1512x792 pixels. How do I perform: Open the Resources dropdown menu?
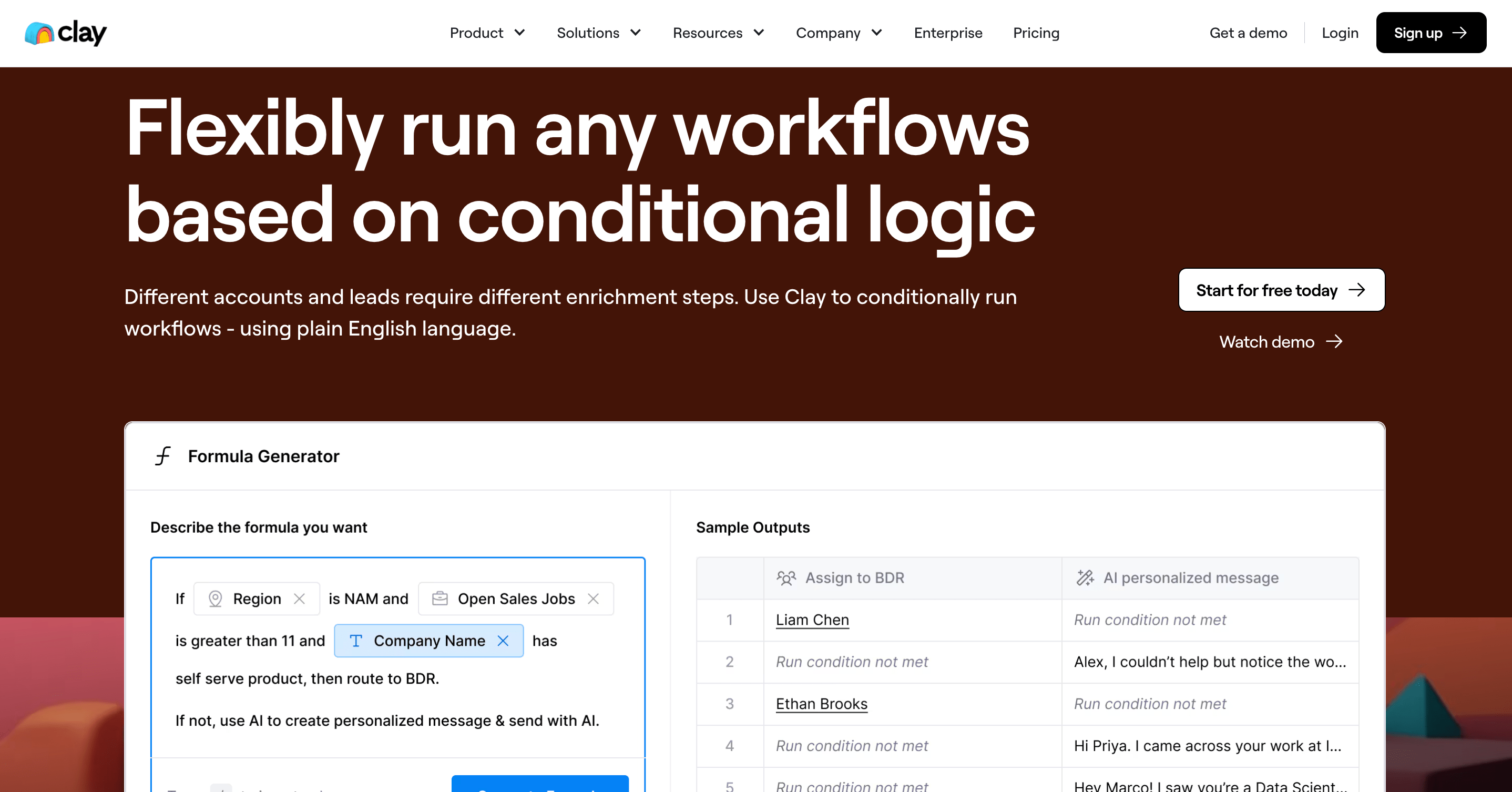(x=718, y=33)
